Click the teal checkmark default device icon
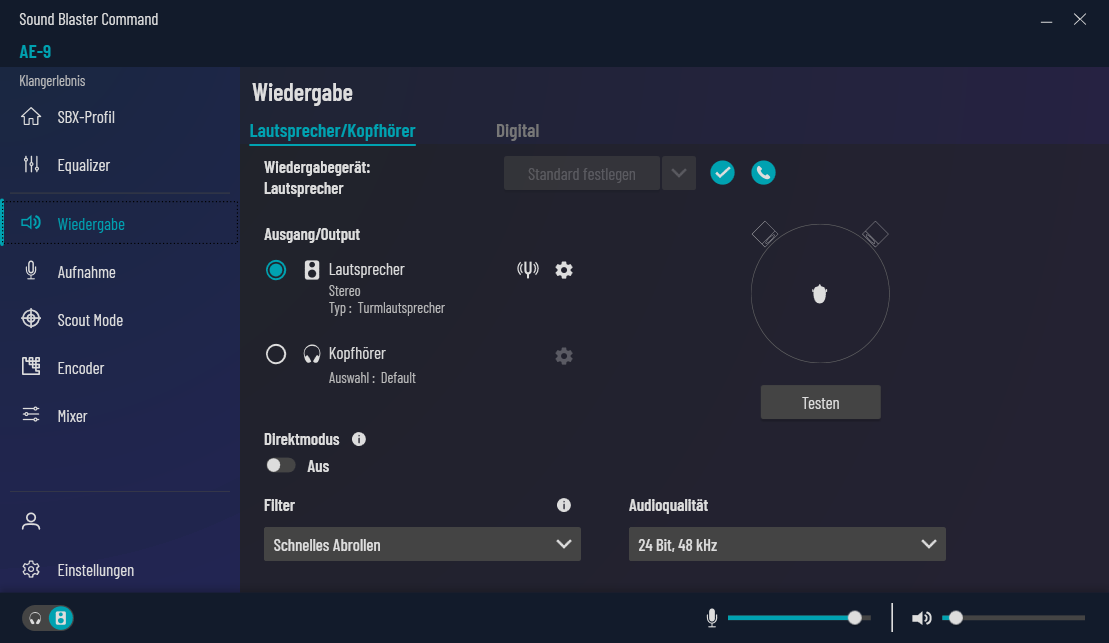Image resolution: width=1109 pixels, height=643 pixels. (x=722, y=173)
